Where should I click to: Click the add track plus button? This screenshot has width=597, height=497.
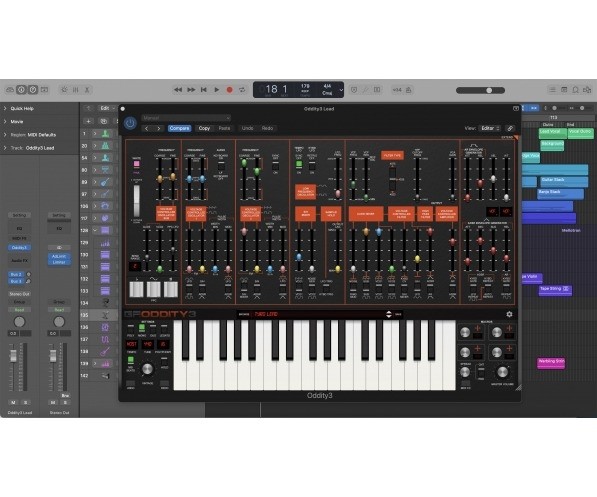pos(88,121)
